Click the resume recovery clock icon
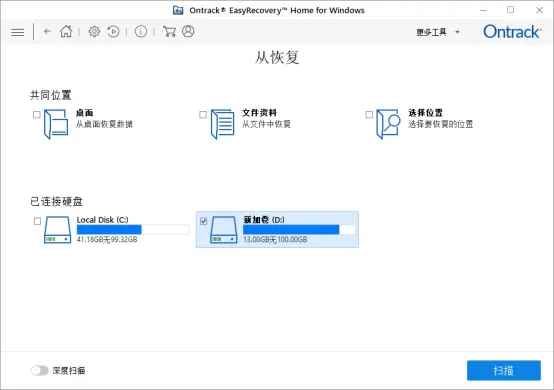The height and width of the screenshot is (390, 554). 113,31
